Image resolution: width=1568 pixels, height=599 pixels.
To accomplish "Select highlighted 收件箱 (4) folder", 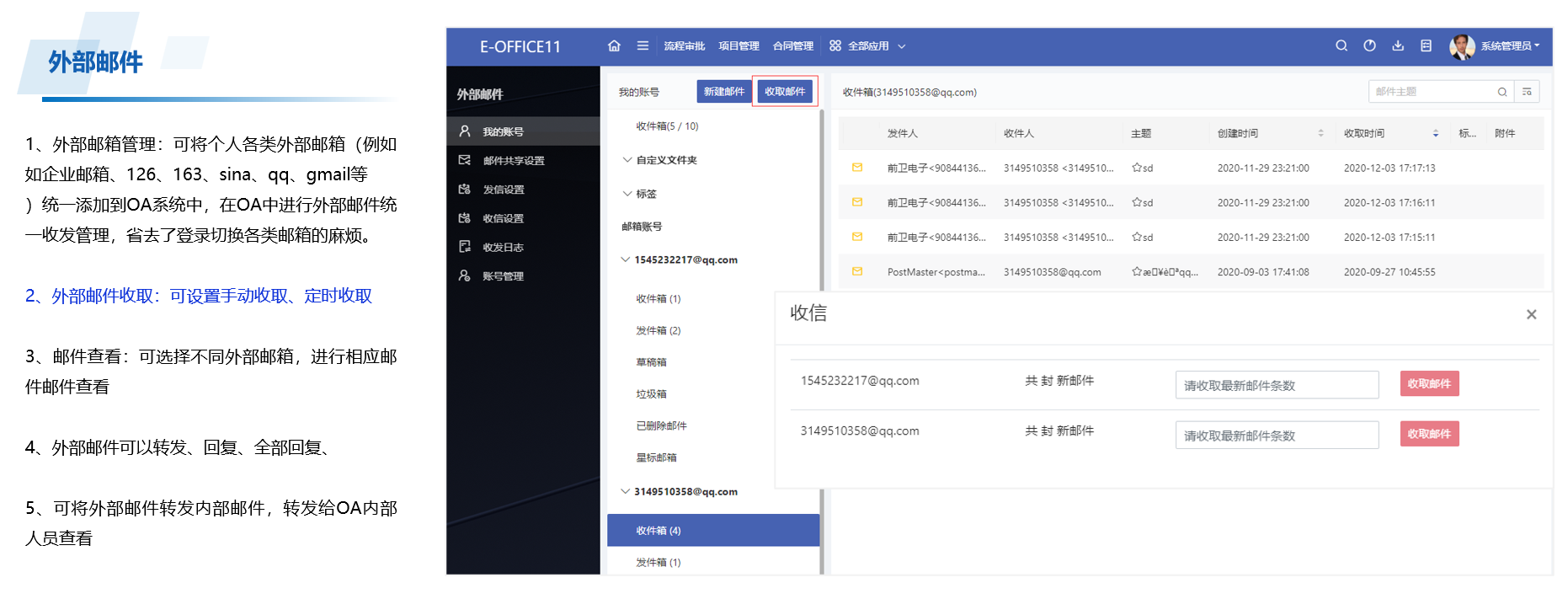I will 713,531.
